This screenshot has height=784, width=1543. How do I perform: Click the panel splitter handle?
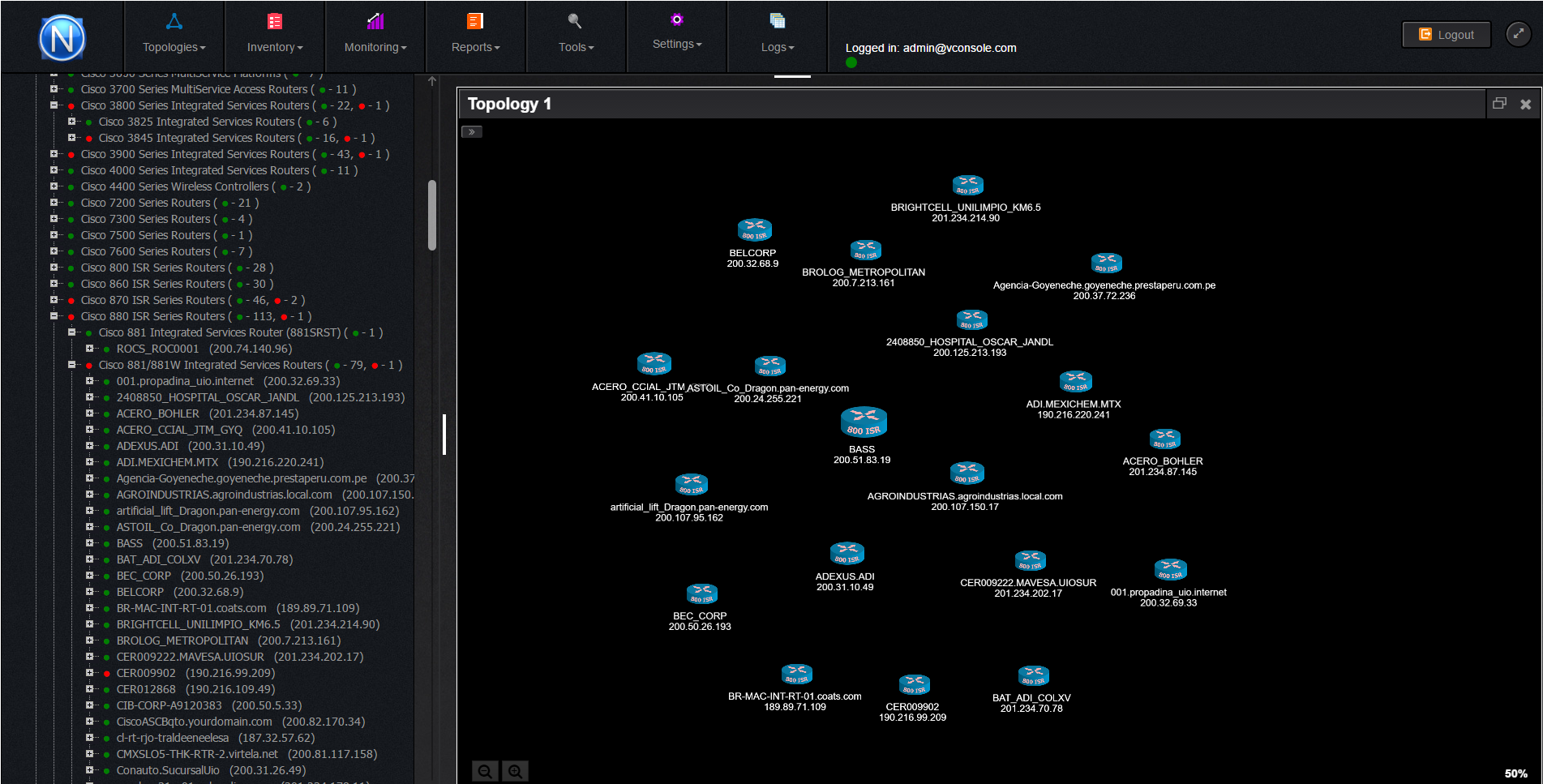444,435
